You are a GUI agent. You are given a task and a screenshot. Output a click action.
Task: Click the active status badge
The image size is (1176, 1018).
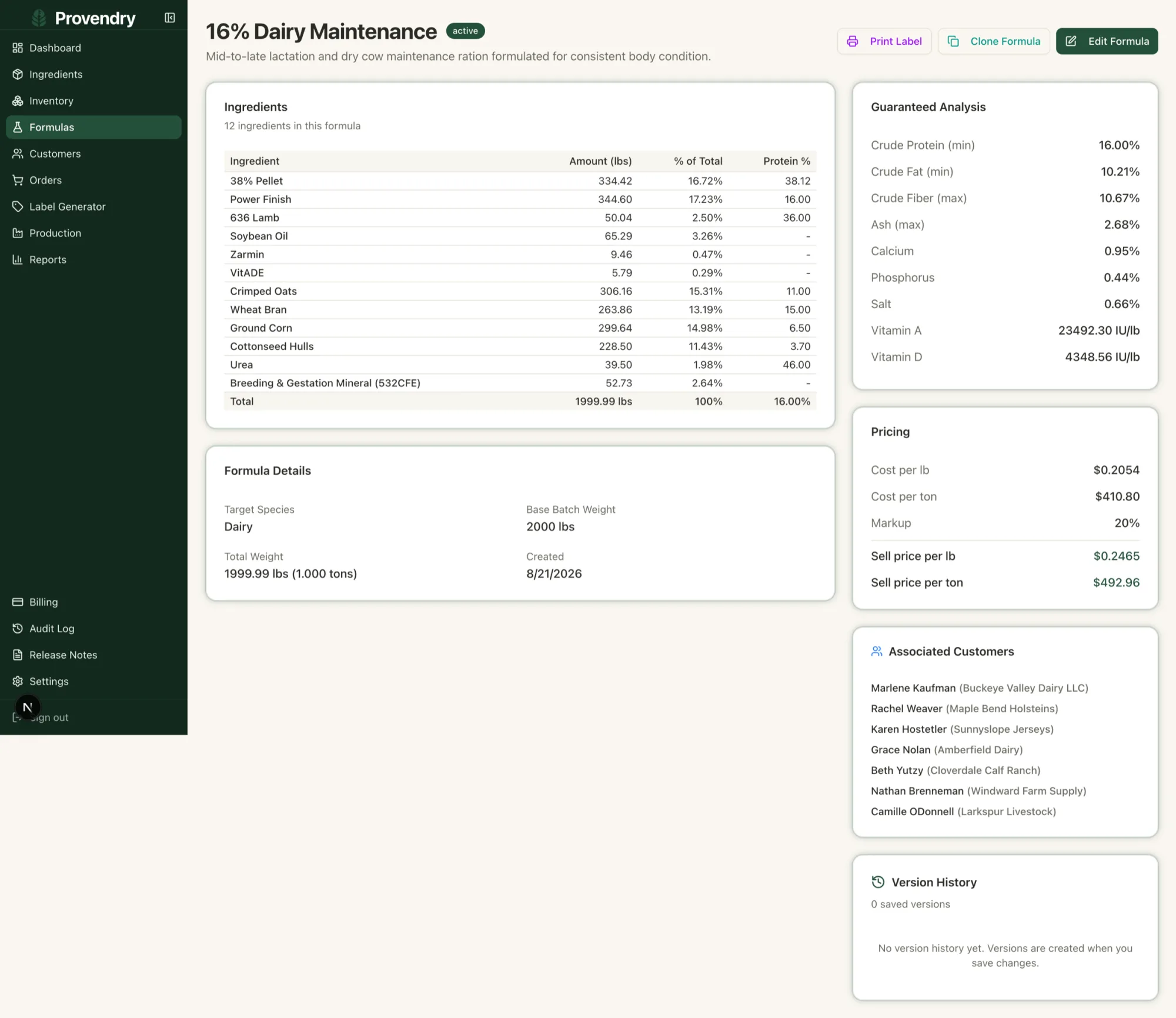(465, 31)
